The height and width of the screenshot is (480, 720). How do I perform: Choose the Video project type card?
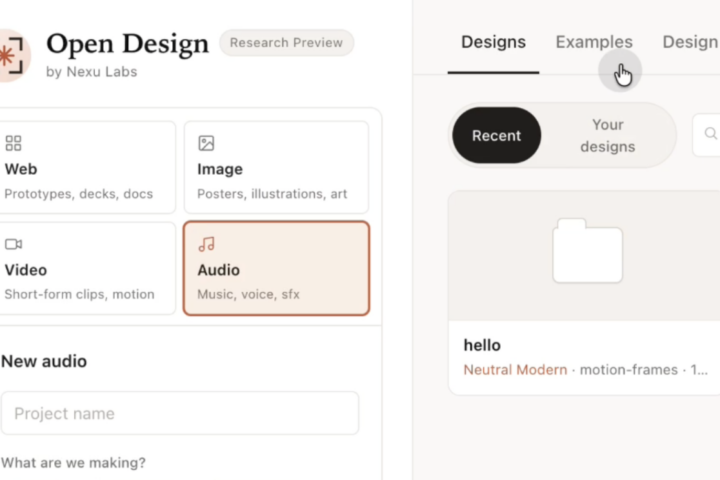pos(87,268)
